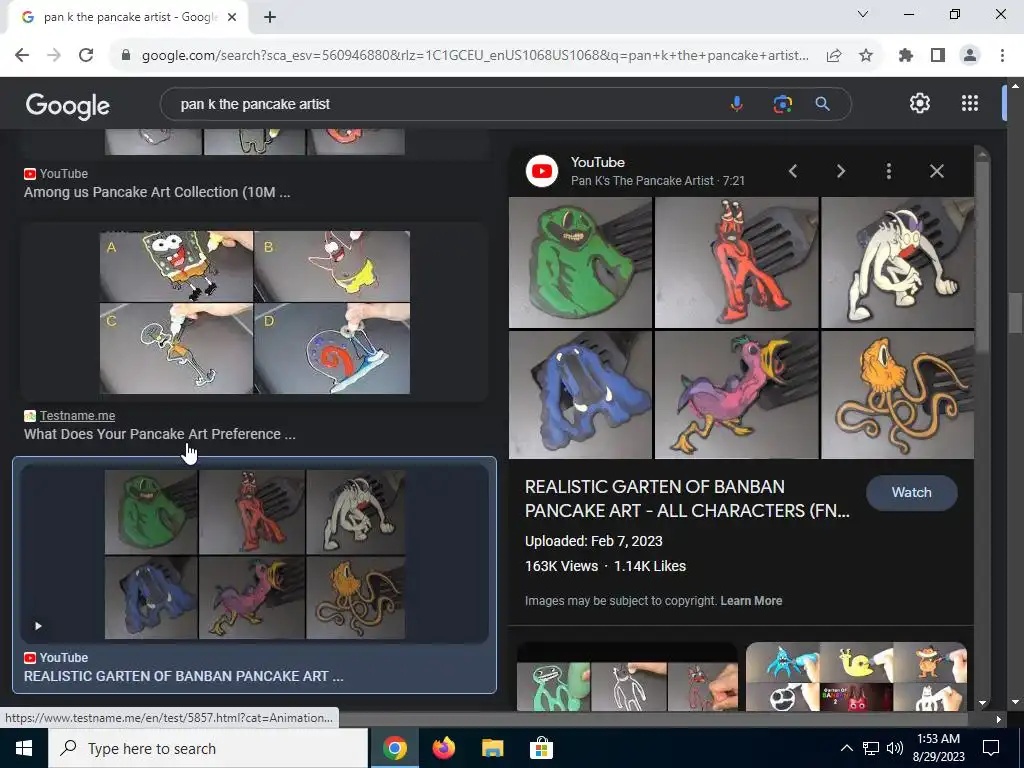Open the SpongeBob pancake art thumbnail
The height and width of the screenshot is (768, 1024).
coord(255,312)
